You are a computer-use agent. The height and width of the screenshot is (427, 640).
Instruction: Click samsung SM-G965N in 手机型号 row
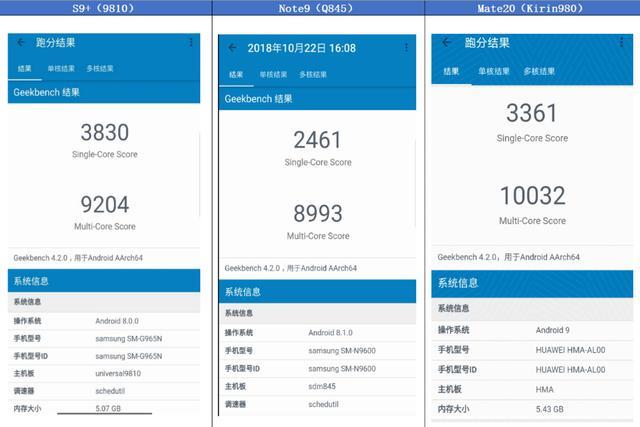pos(129,339)
